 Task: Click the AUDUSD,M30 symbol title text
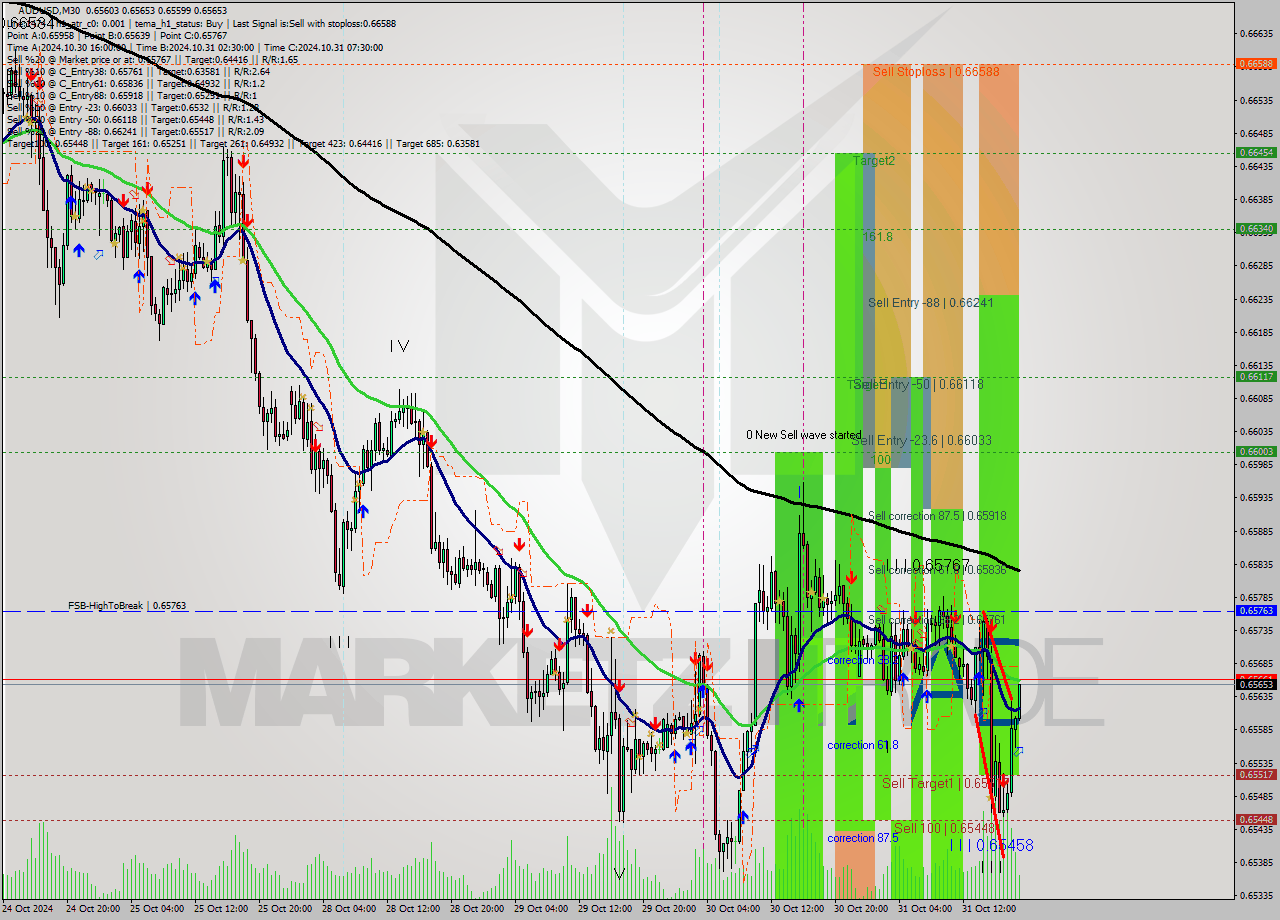[50, 10]
